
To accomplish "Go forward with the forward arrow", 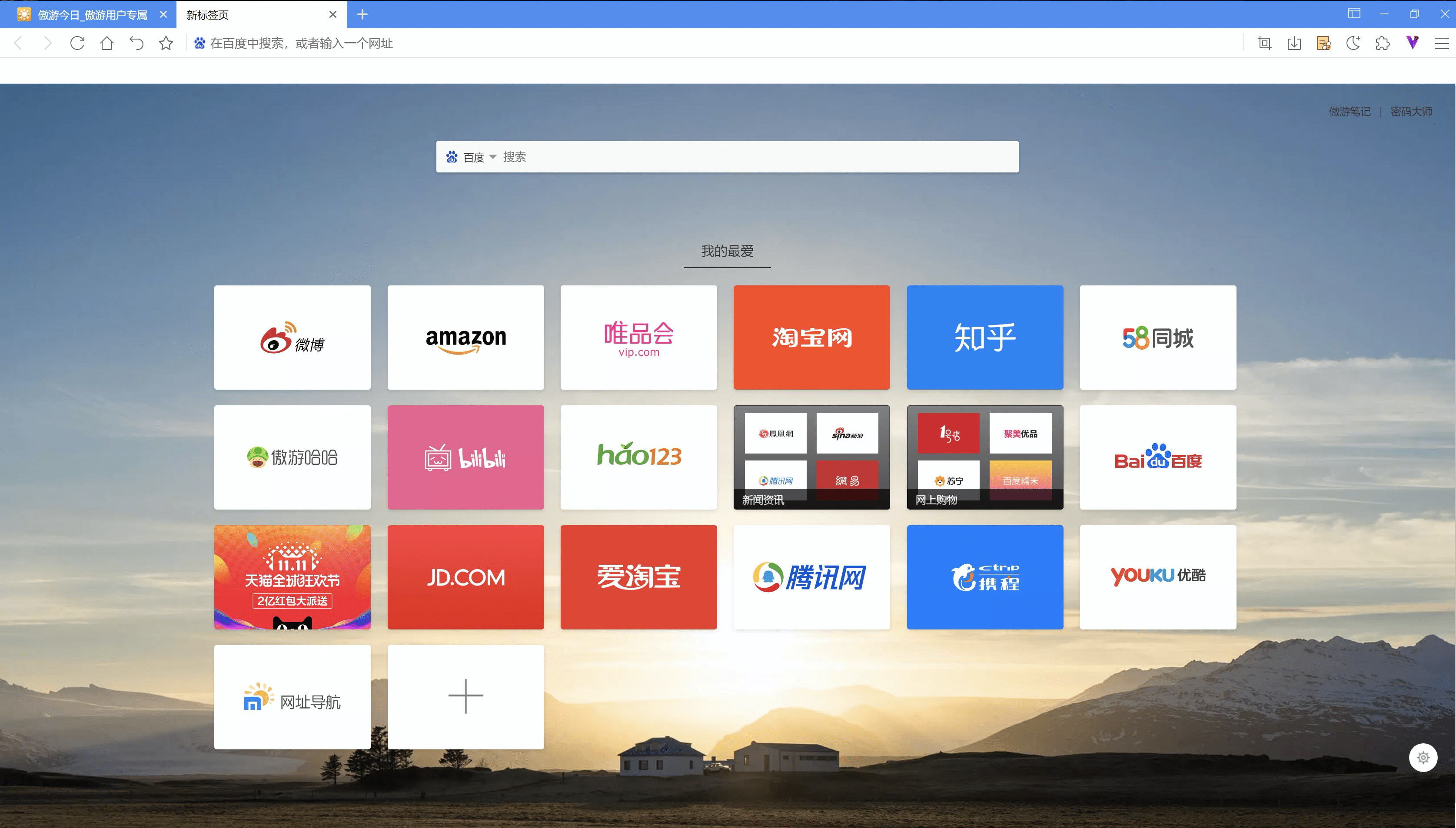I will (48, 43).
